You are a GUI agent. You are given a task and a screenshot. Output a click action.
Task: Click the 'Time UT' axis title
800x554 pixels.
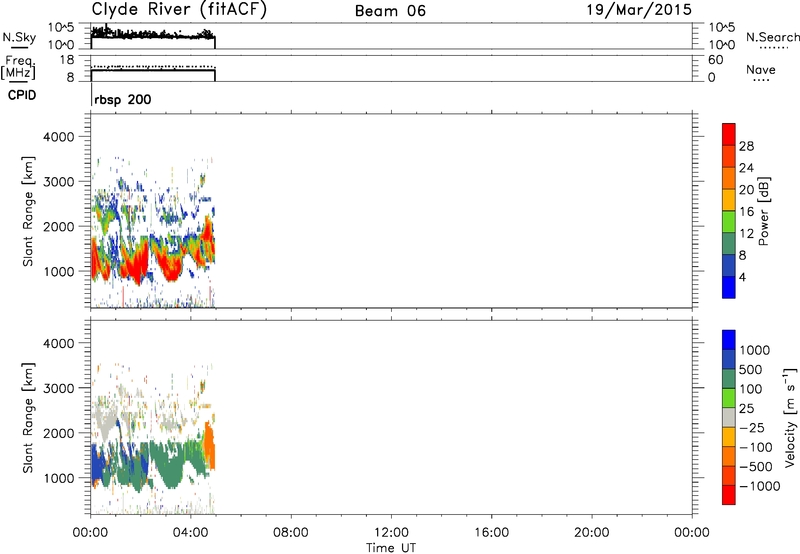pyautogui.click(x=391, y=548)
